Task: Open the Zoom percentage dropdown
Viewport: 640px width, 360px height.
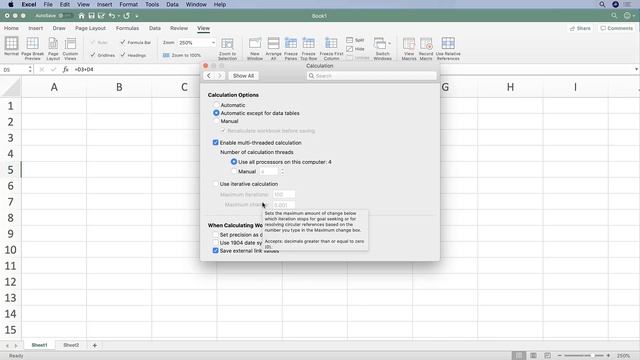Action: tap(213, 42)
